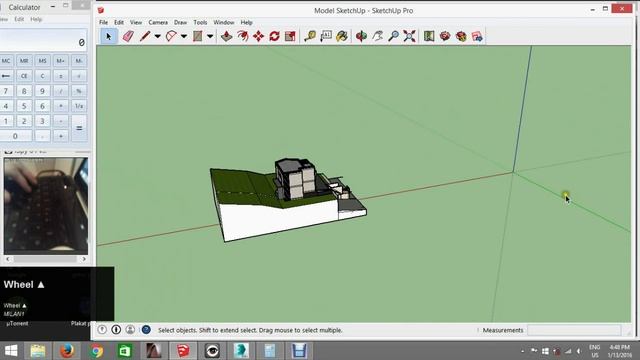Open the Window menu
Screen dimensions: 640x360
(x=224, y=22)
